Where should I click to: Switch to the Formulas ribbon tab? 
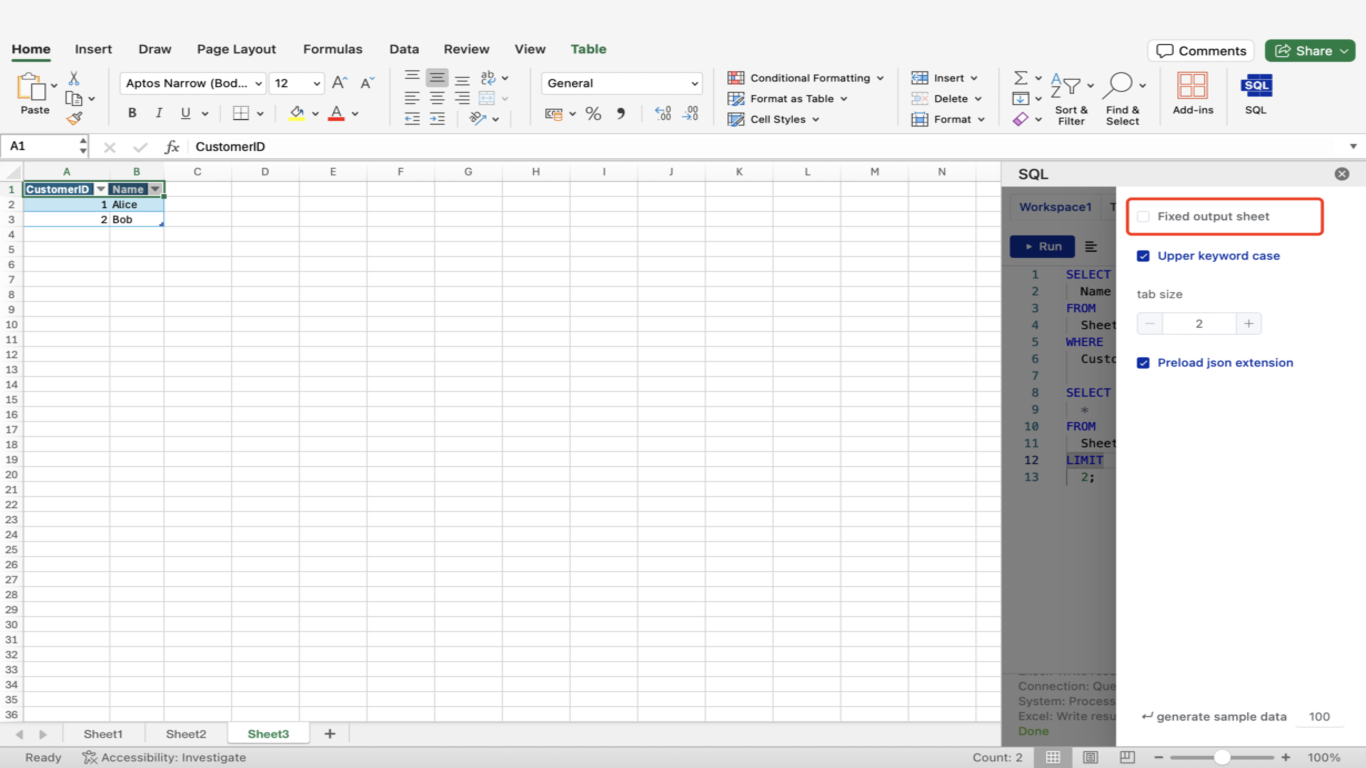(x=332, y=49)
